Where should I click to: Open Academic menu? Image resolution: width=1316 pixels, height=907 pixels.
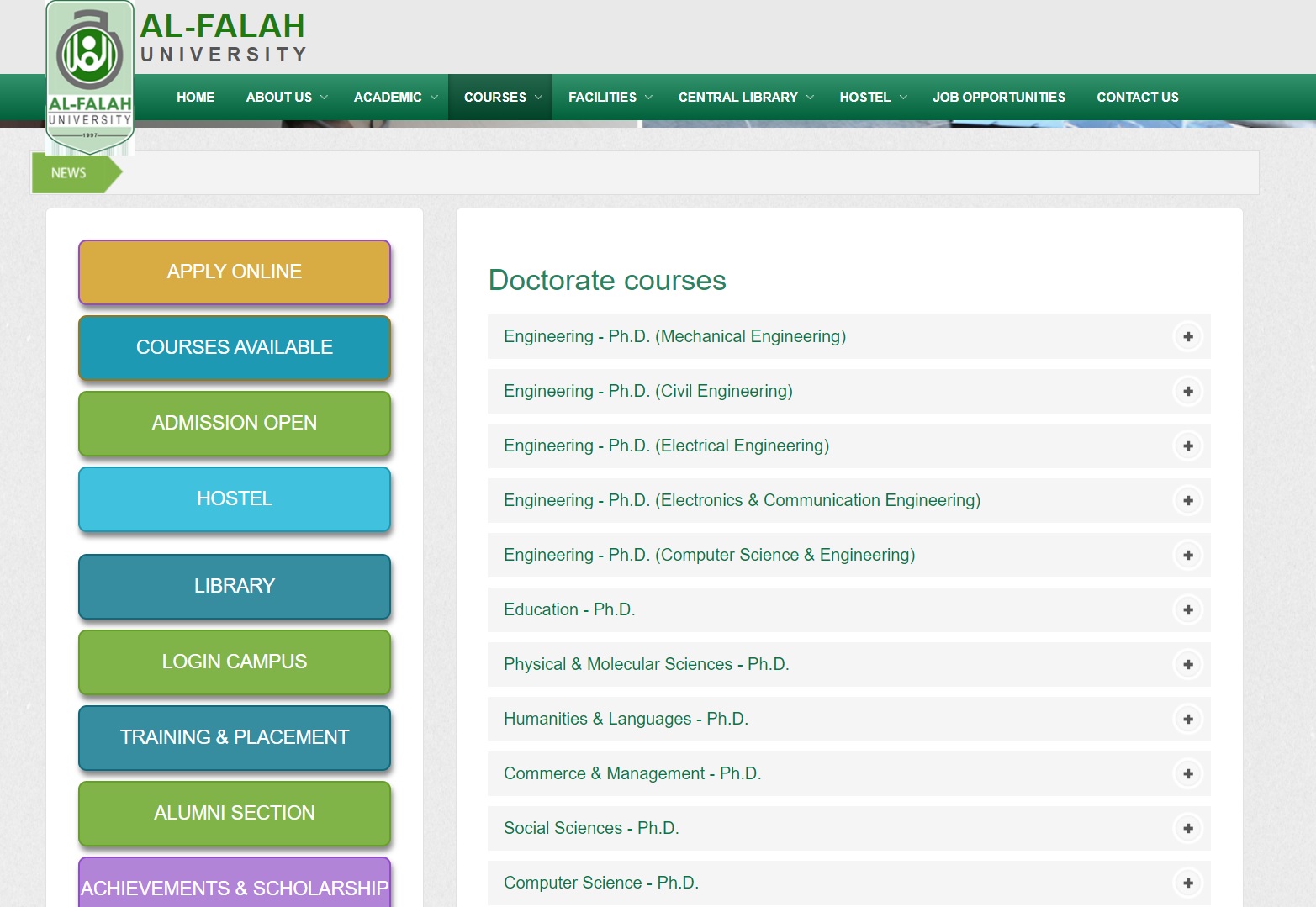[x=388, y=98]
